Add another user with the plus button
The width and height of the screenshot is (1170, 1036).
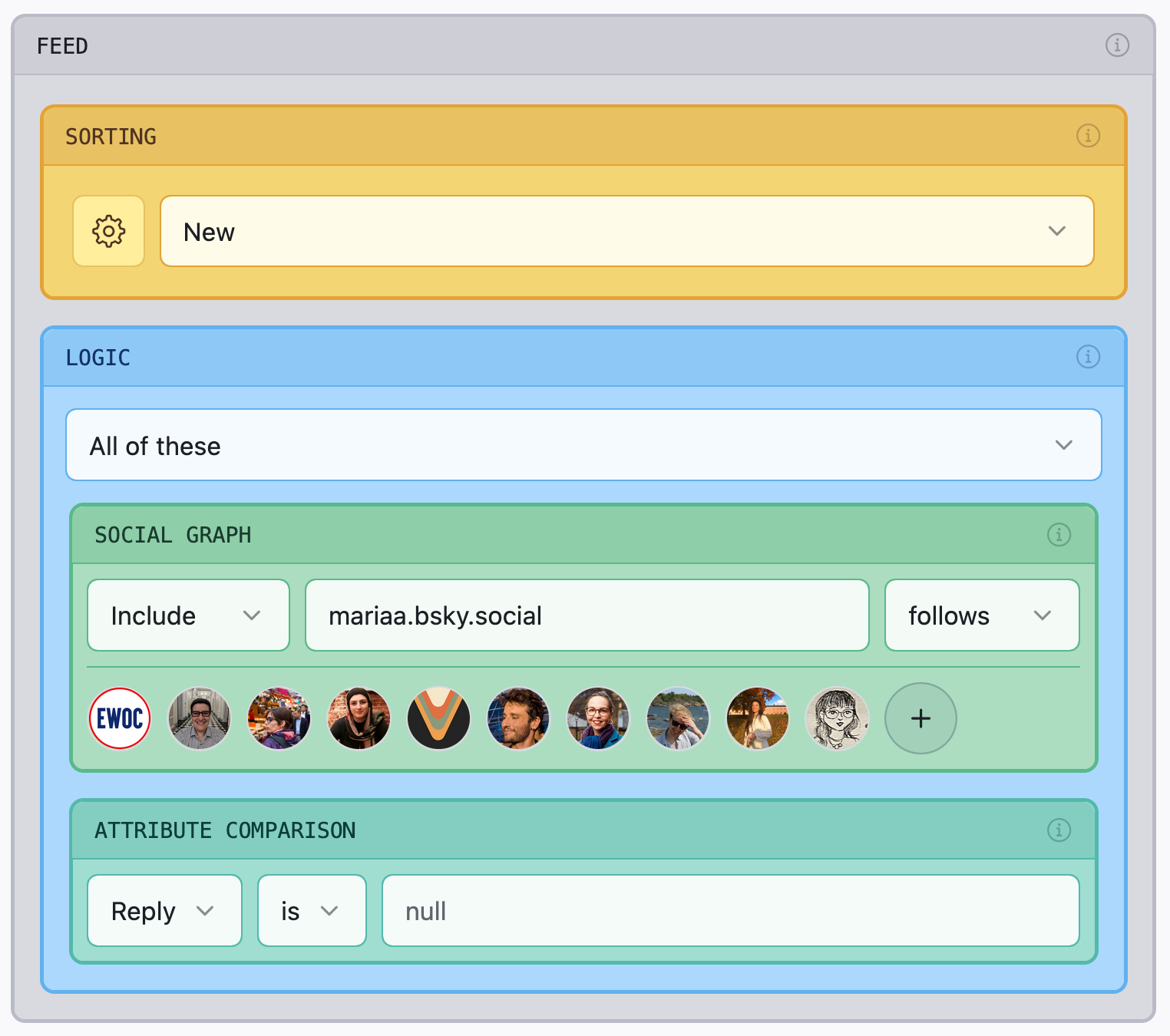920,718
